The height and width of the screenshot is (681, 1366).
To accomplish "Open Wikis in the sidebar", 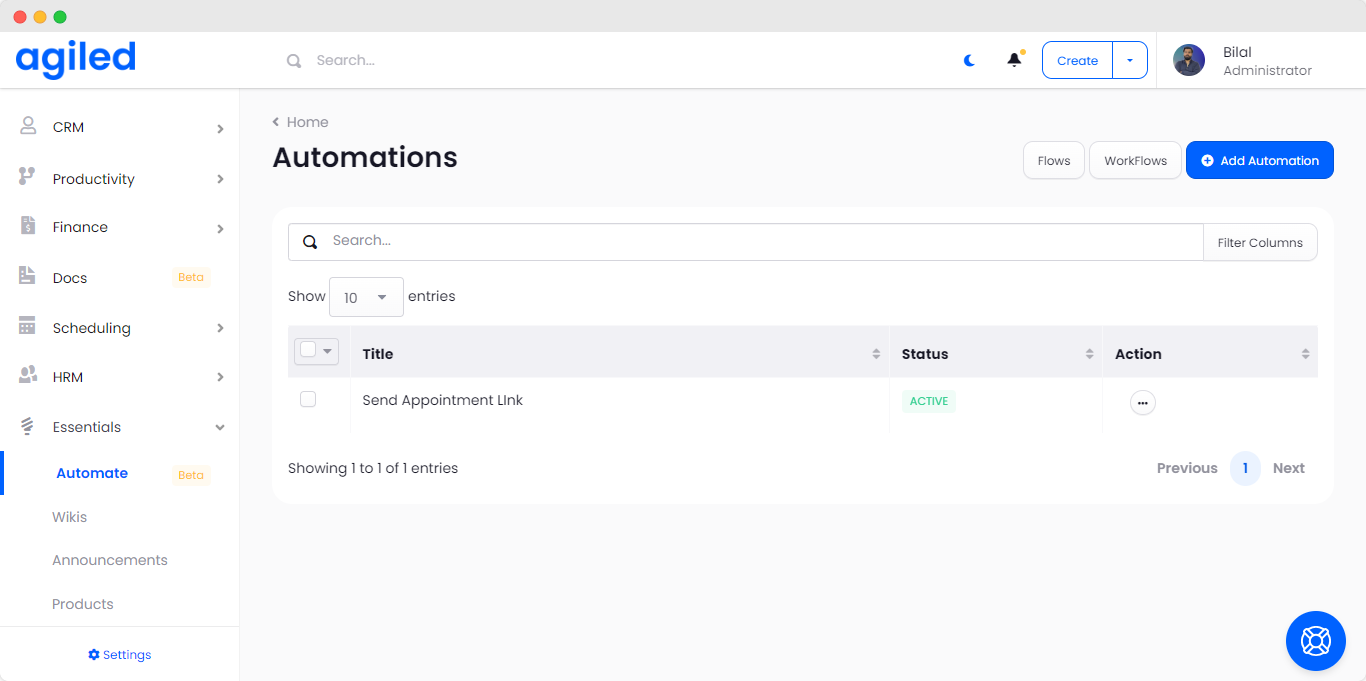I will coord(70,517).
